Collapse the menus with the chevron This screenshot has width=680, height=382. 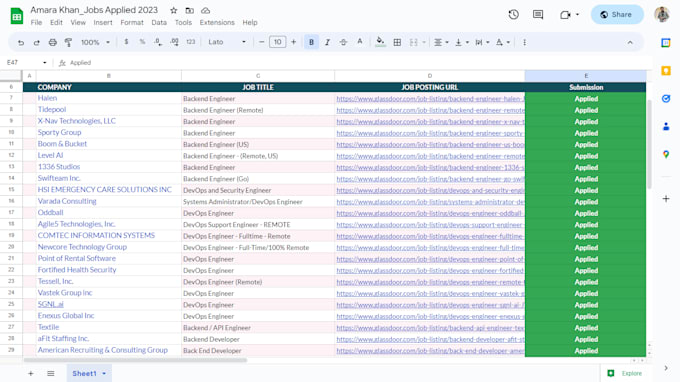click(x=630, y=42)
